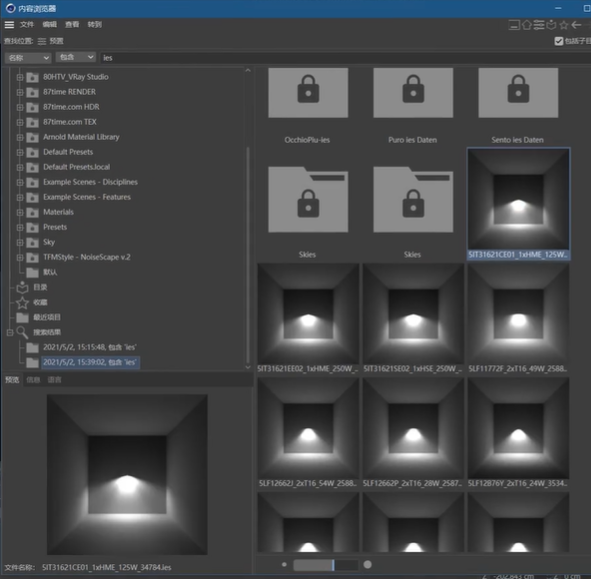Viewport: 591px width, 579px height.
Task: Open the 文件 menu
Action: [27, 25]
